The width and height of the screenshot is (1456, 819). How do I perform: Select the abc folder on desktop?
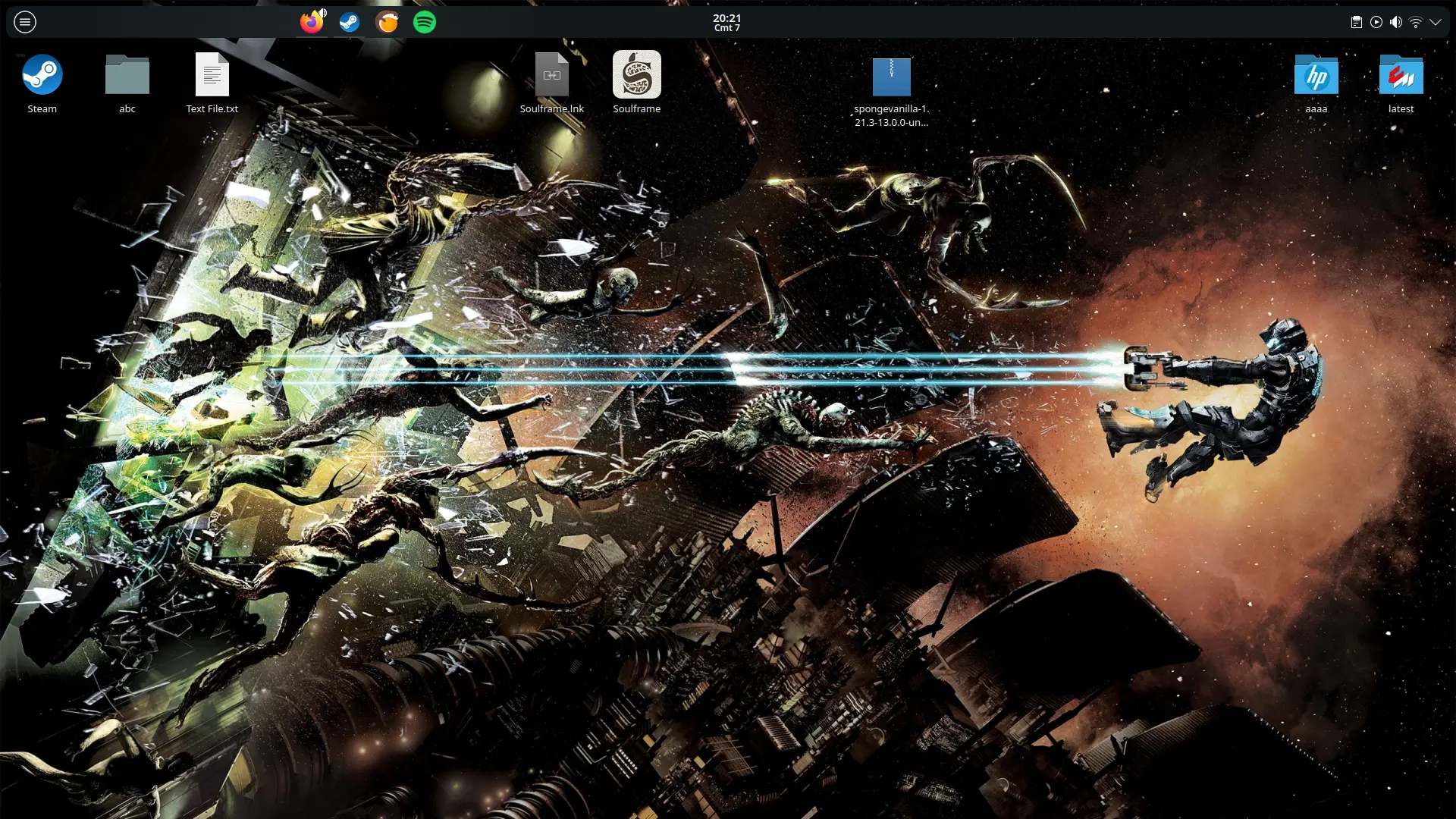(127, 74)
